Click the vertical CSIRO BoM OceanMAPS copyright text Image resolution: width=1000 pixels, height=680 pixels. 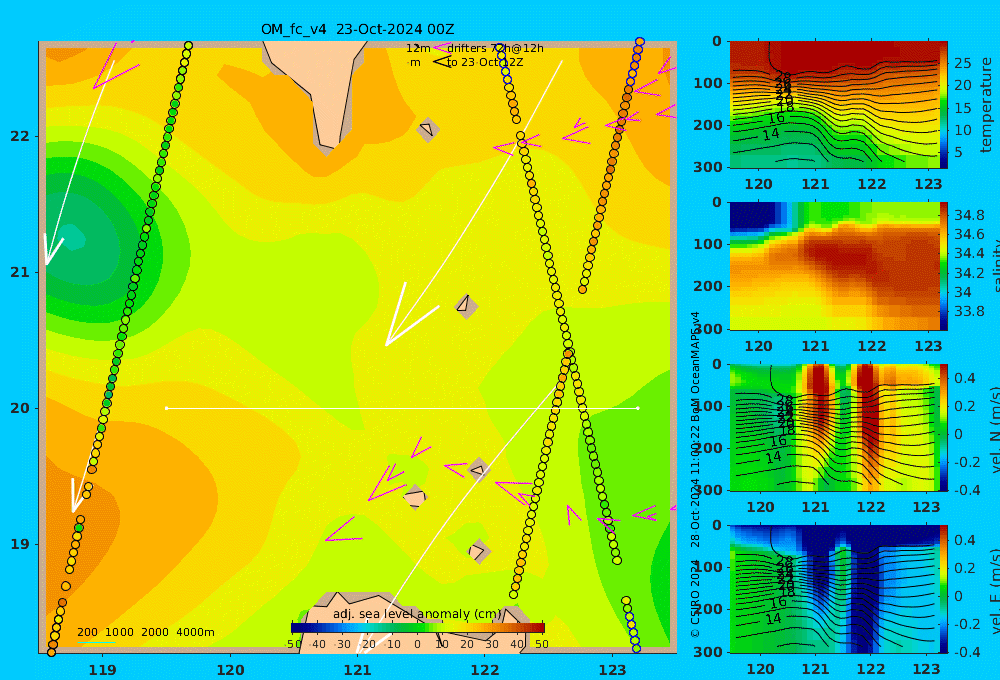coord(695,474)
